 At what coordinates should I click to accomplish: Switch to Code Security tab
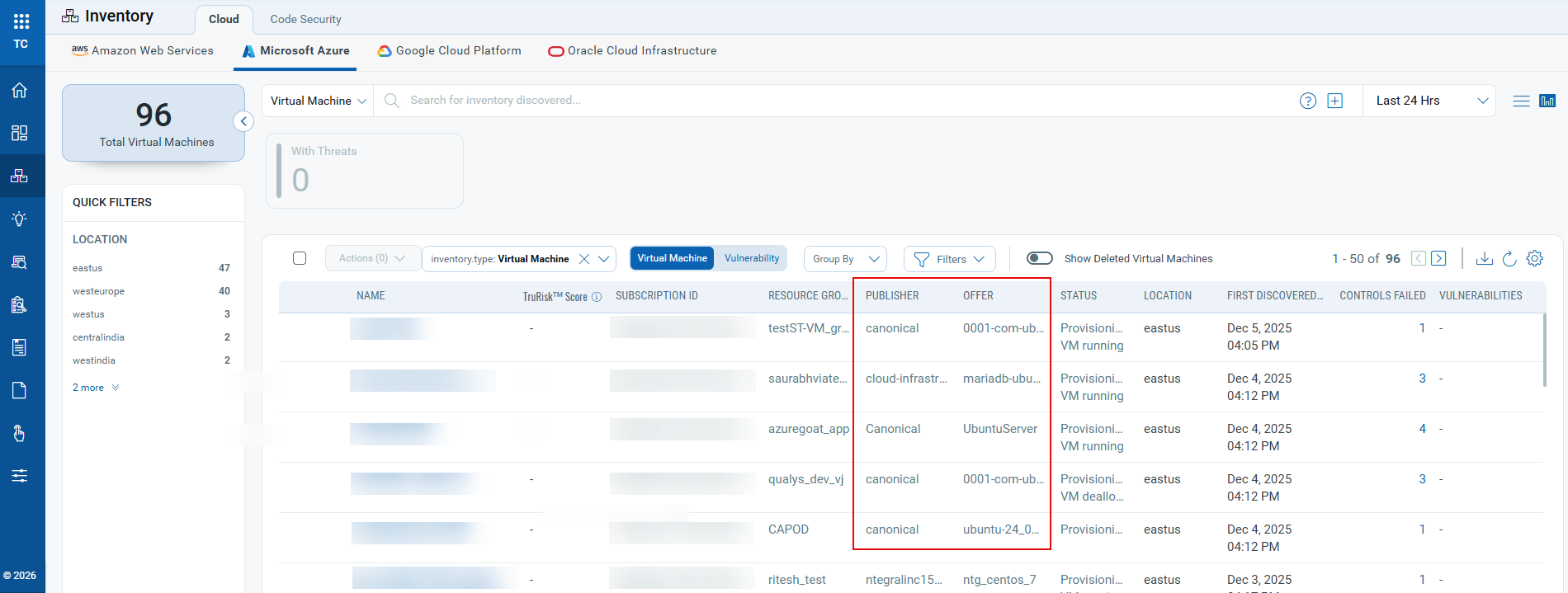tap(305, 19)
